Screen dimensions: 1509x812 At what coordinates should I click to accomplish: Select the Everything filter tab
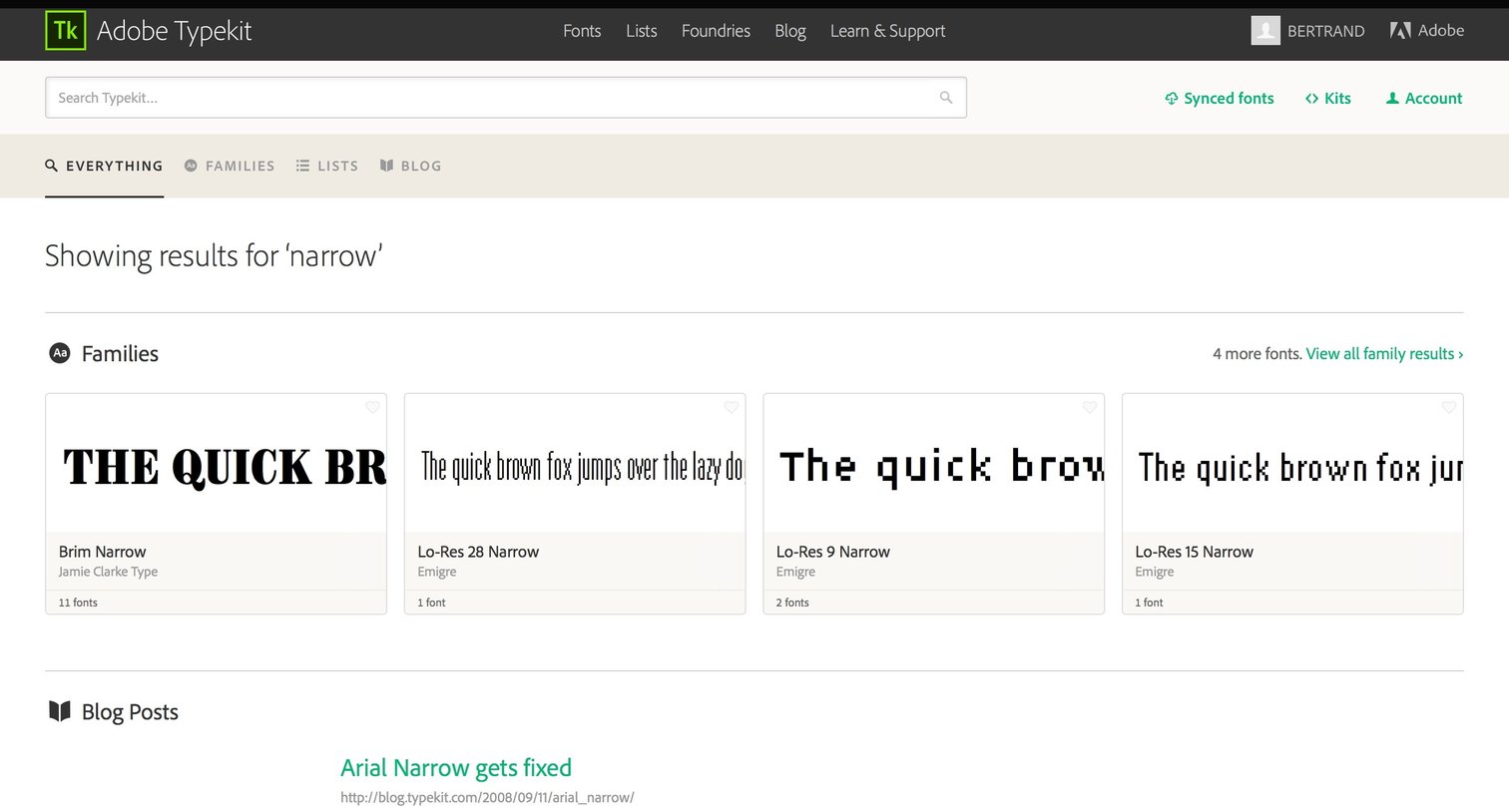coord(104,166)
